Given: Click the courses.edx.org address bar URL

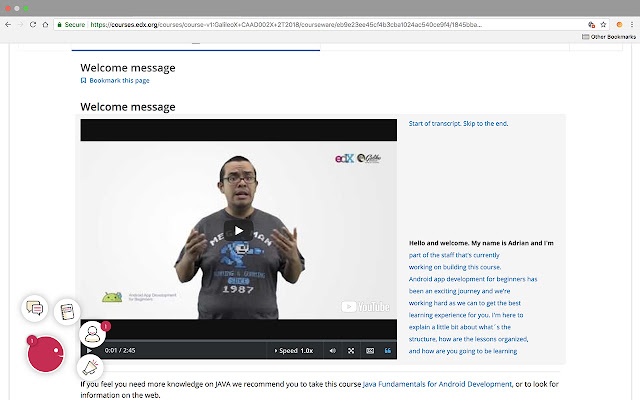Looking at the screenshot, I should tap(286, 24).
